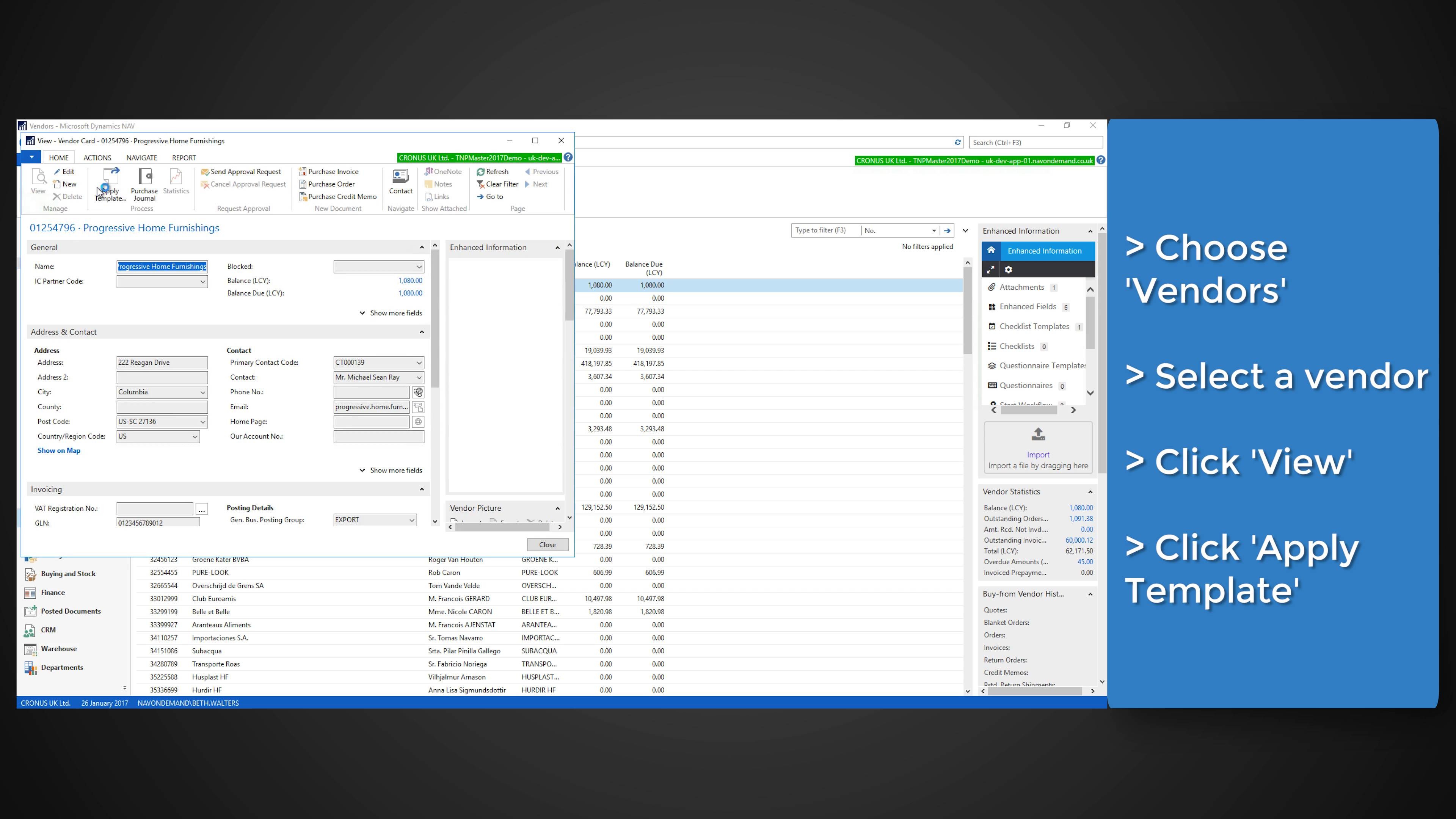This screenshot has width=1456, height=819.
Task: Switch to the ACTIONS tab
Action: coord(97,158)
